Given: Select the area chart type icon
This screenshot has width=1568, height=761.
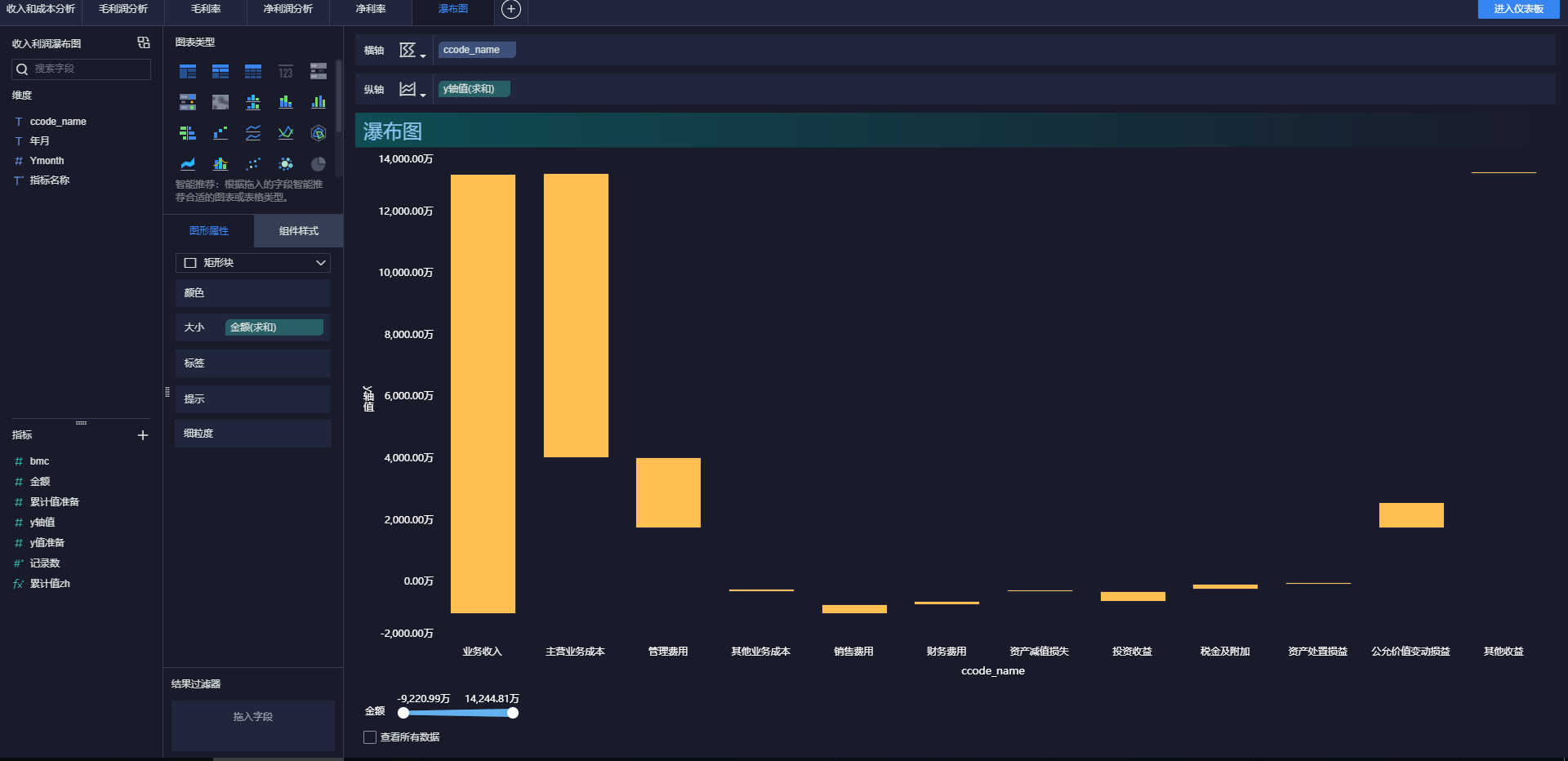Looking at the screenshot, I should coord(188,164).
